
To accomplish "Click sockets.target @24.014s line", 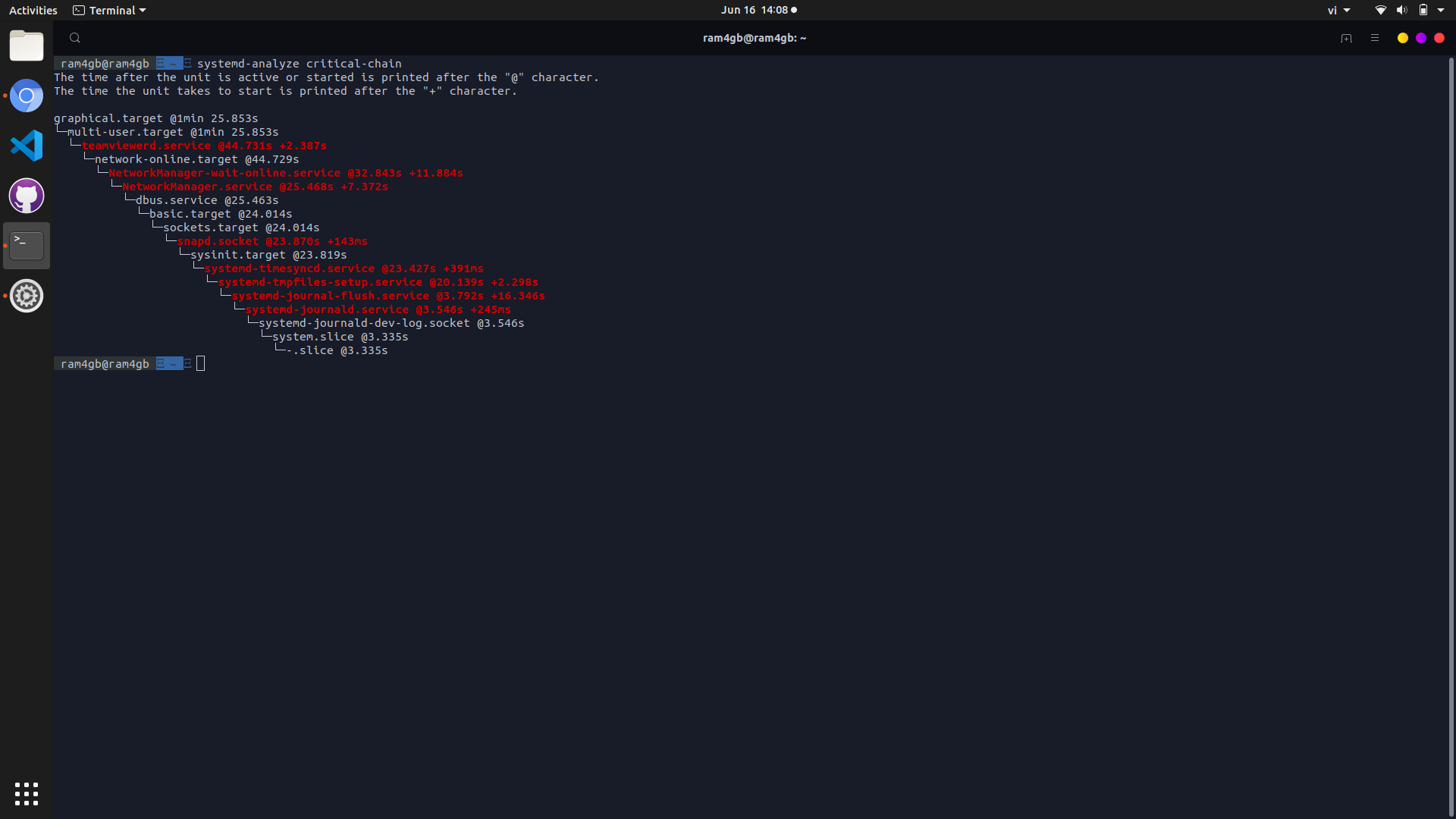I will click(x=241, y=227).
